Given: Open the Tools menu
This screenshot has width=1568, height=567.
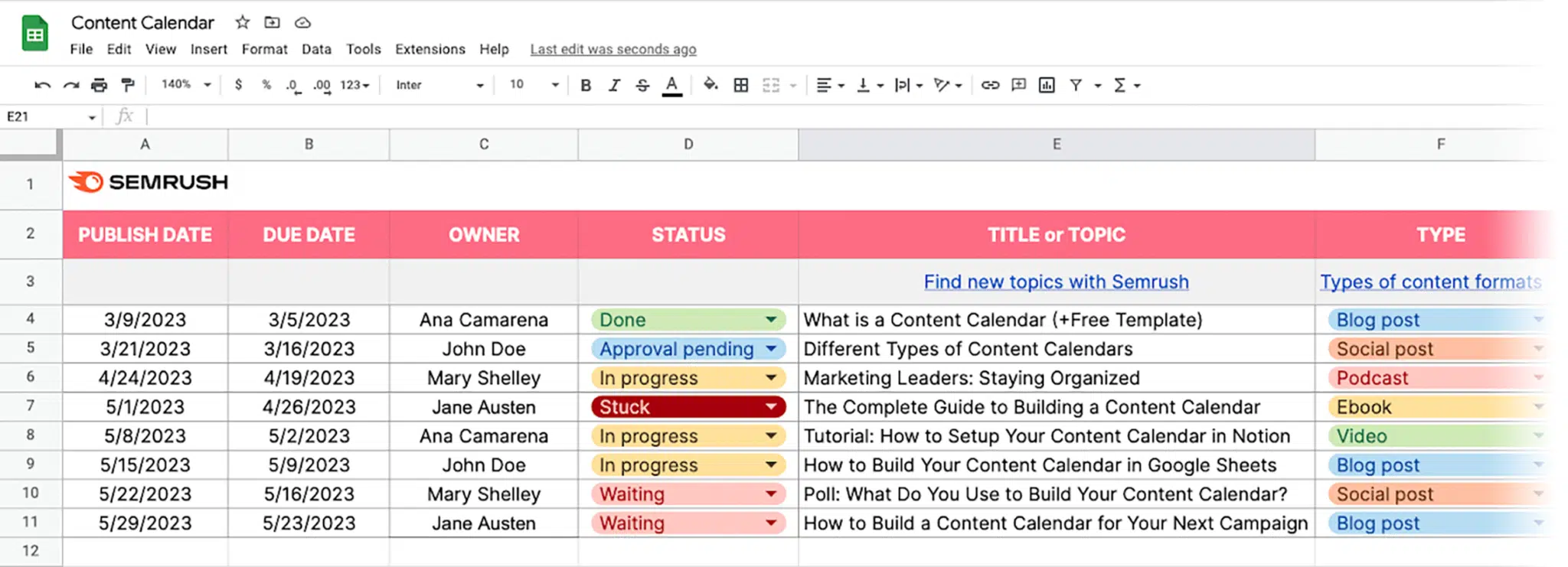Looking at the screenshot, I should (364, 49).
